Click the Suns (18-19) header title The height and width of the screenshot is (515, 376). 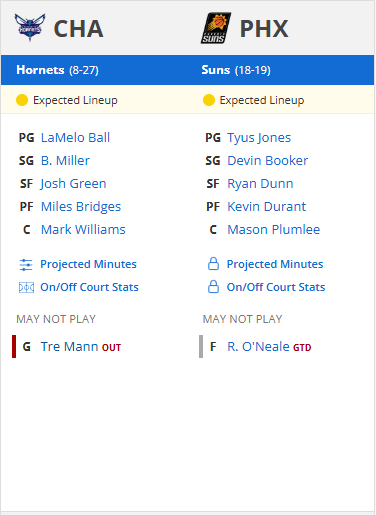click(x=236, y=70)
